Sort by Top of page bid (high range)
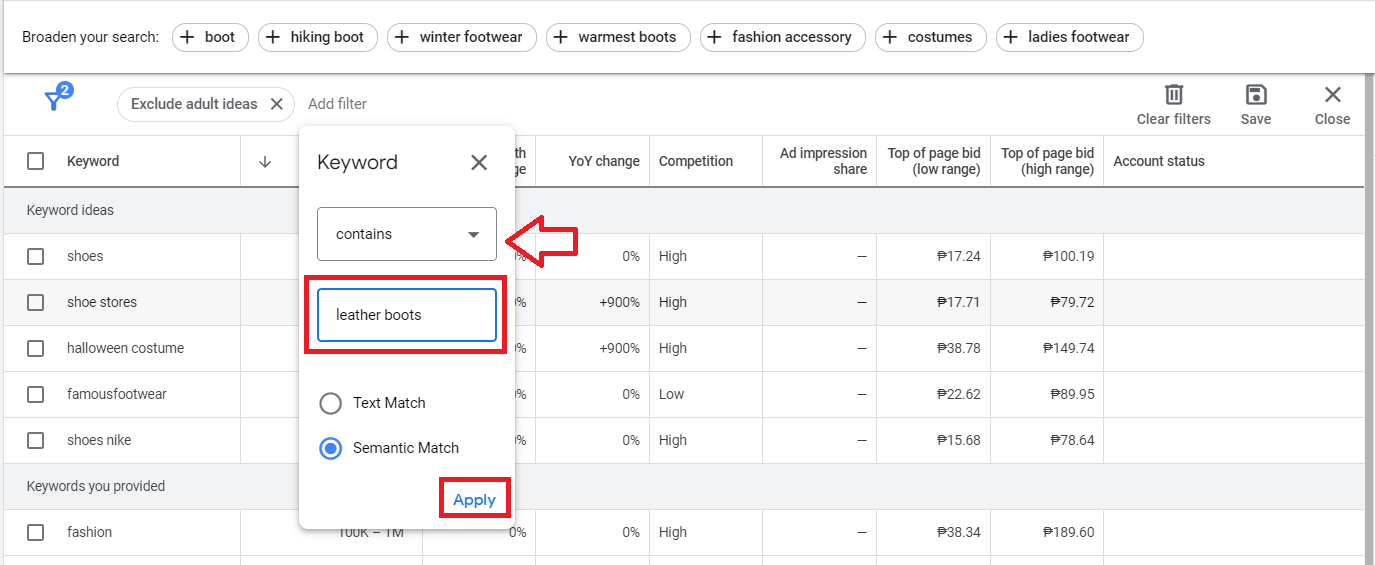The image size is (1375, 565). click(1047, 161)
